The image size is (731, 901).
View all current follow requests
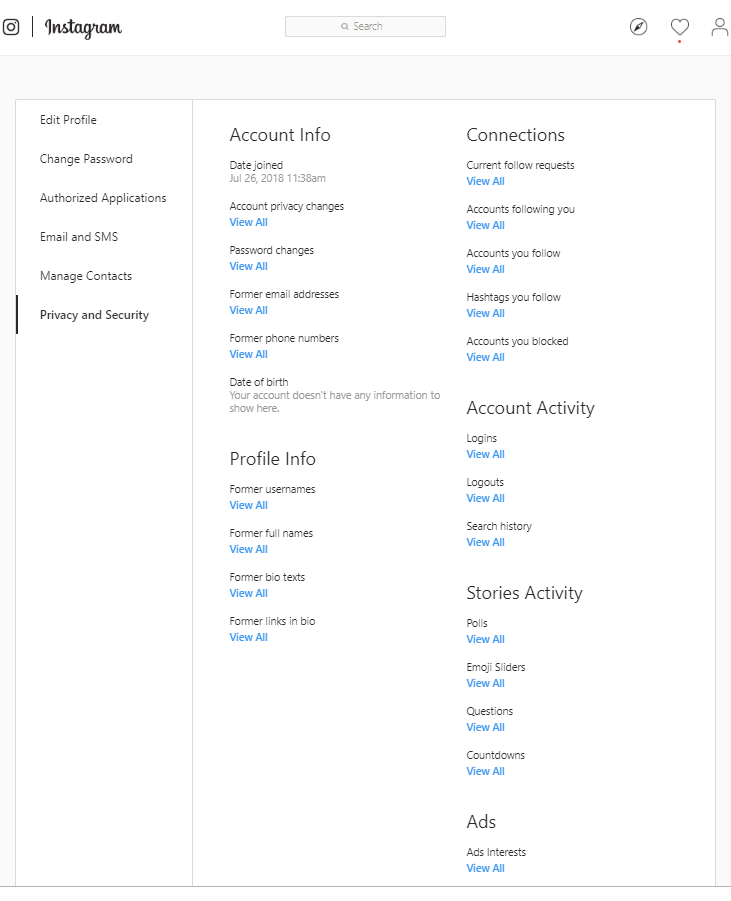tap(486, 182)
